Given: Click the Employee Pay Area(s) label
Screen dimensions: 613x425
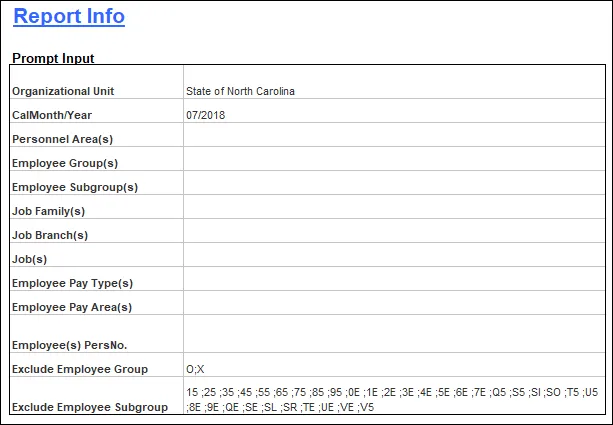Looking at the screenshot, I should (72, 307).
